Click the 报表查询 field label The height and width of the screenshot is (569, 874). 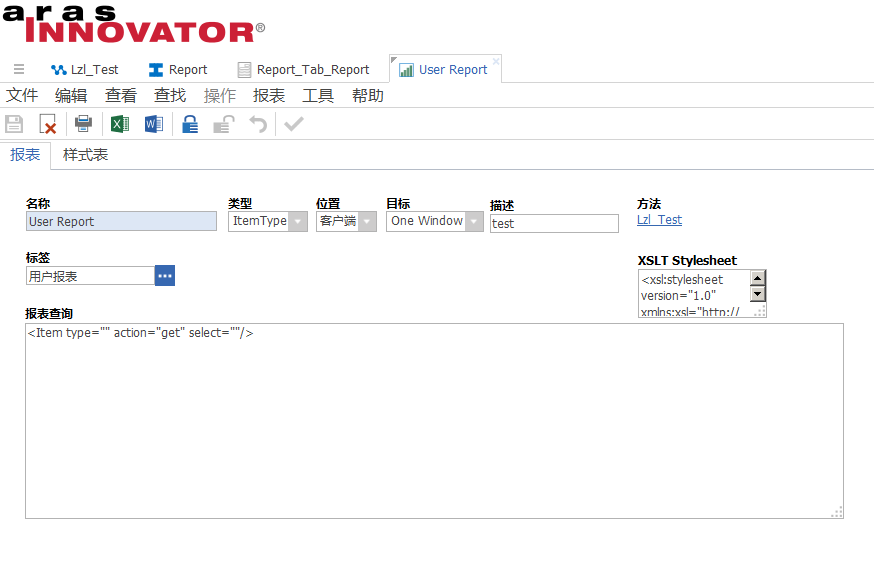pyautogui.click(x=49, y=314)
